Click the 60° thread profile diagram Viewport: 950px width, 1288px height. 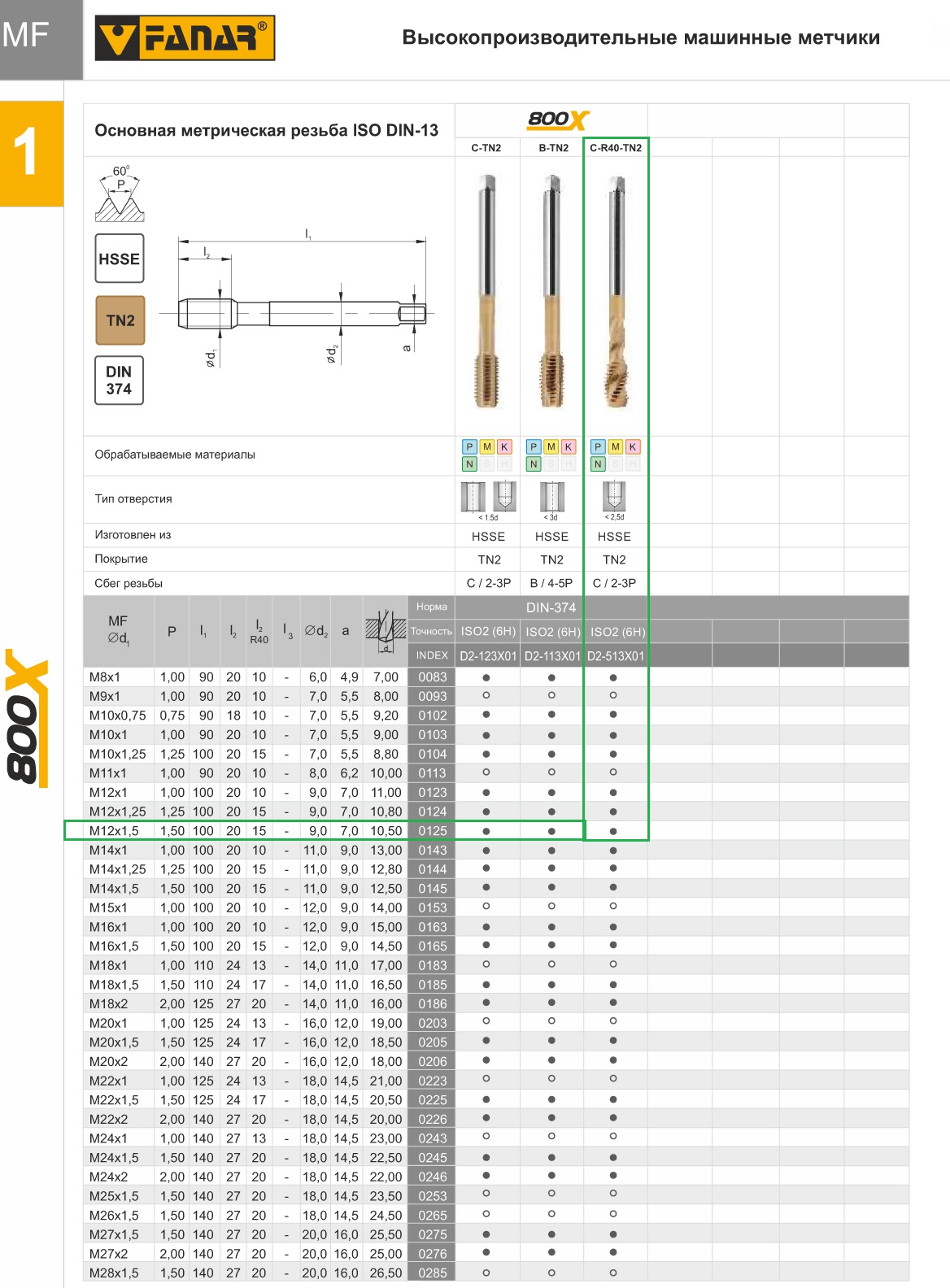[x=120, y=194]
